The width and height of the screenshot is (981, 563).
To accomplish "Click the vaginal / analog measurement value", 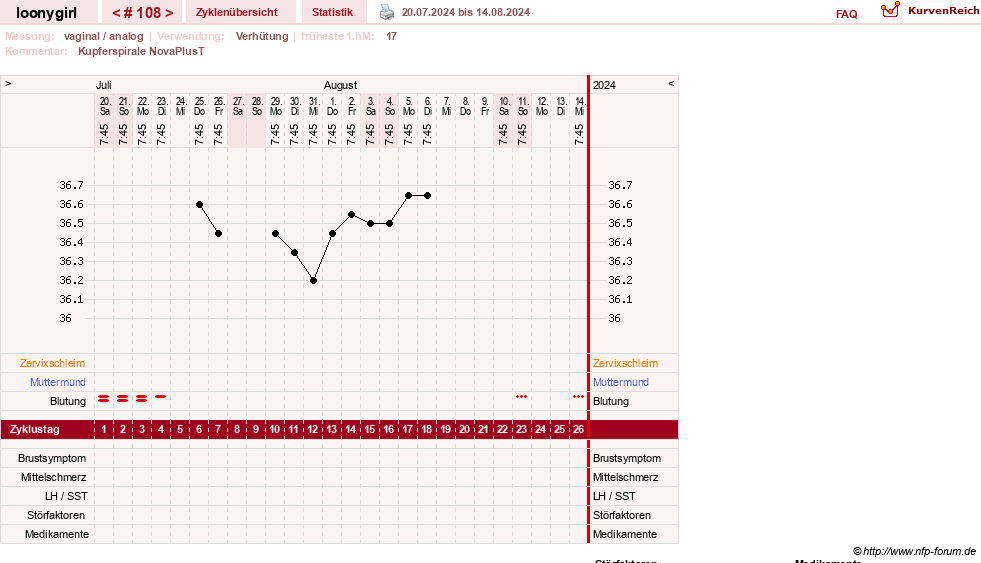I will (104, 36).
